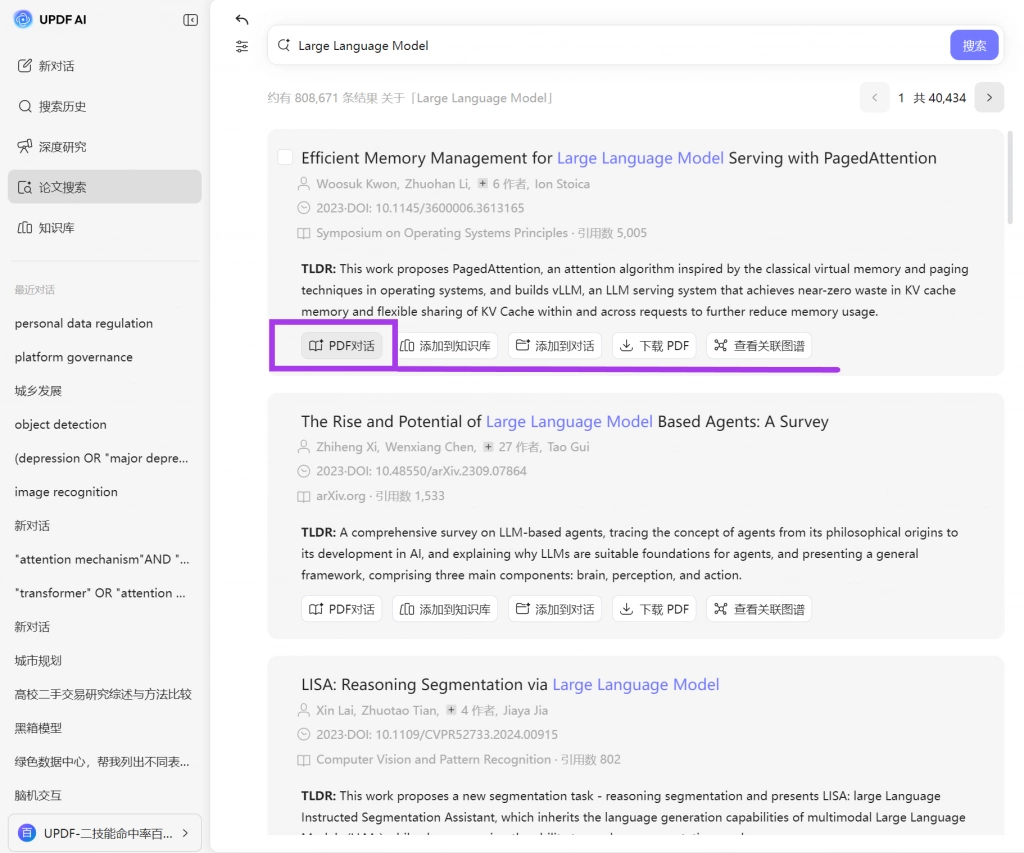
Task: Download PDF of the LLM Agents survey
Action: pyautogui.click(x=654, y=609)
